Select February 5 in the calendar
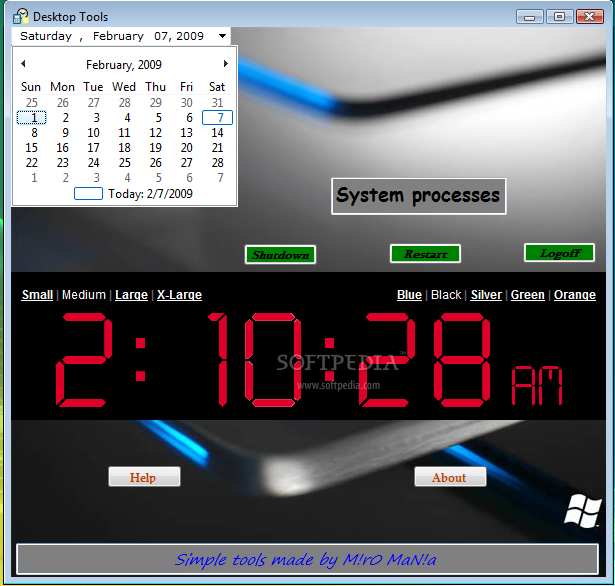This screenshot has width=615, height=586. (158, 118)
